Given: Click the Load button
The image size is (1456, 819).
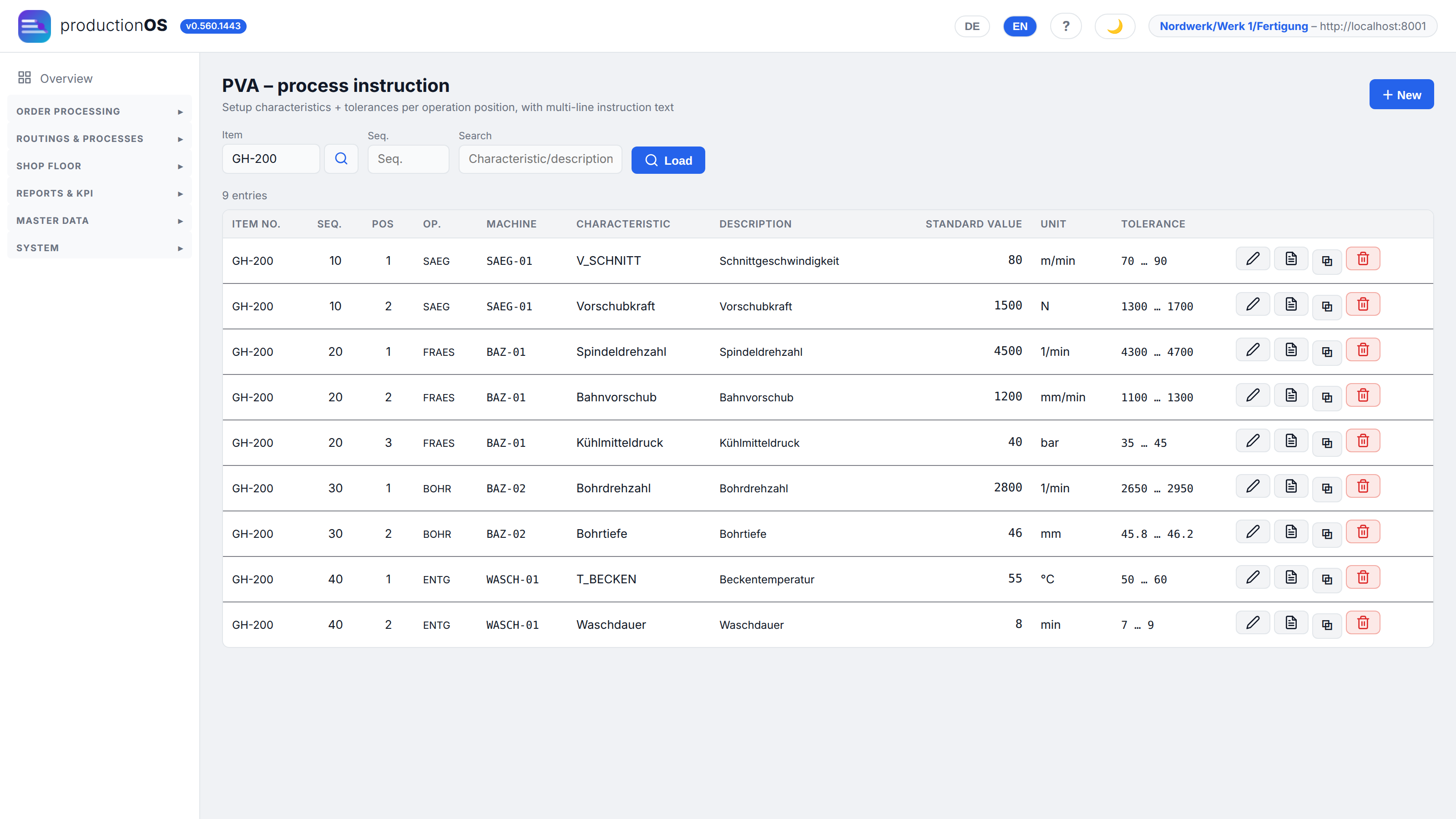Looking at the screenshot, I should (667, 160).
